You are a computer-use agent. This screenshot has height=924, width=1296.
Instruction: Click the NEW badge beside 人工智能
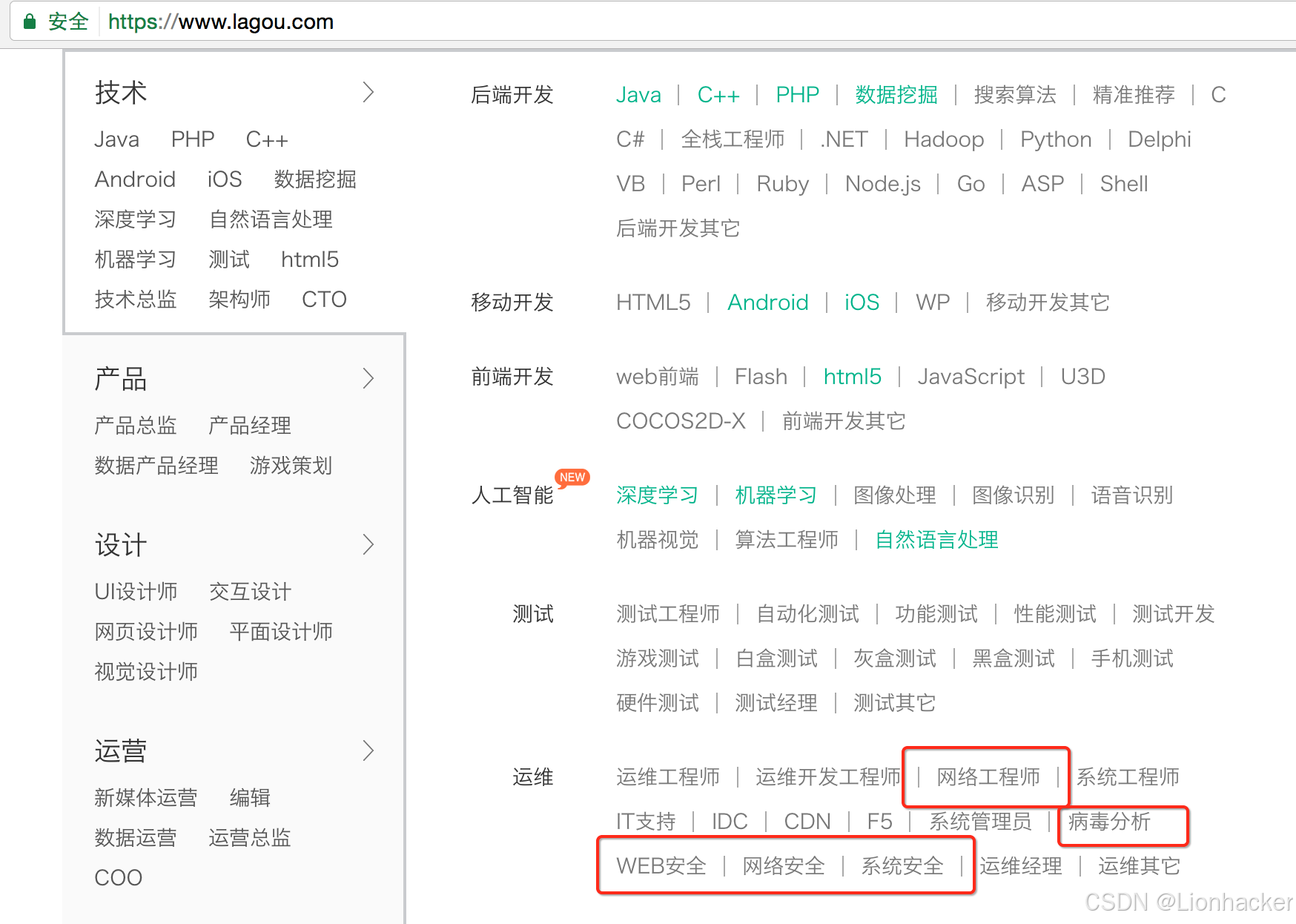click(x=571, y=478)
